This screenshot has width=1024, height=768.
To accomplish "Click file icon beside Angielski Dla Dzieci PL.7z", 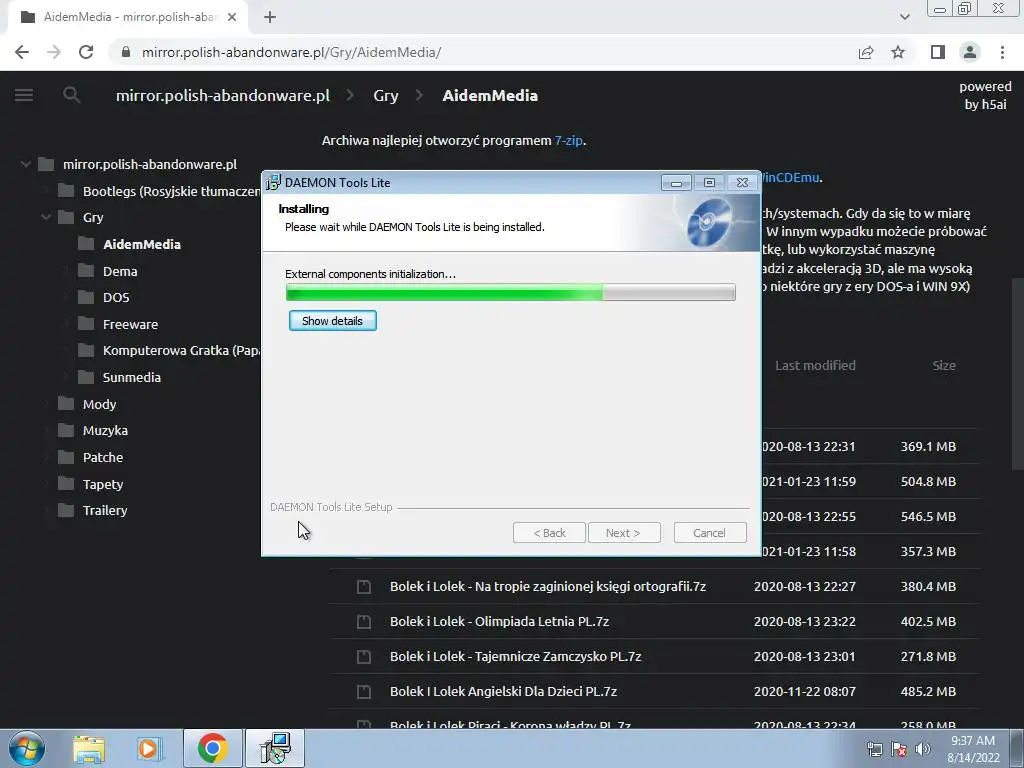I will (x=364, y=691).
